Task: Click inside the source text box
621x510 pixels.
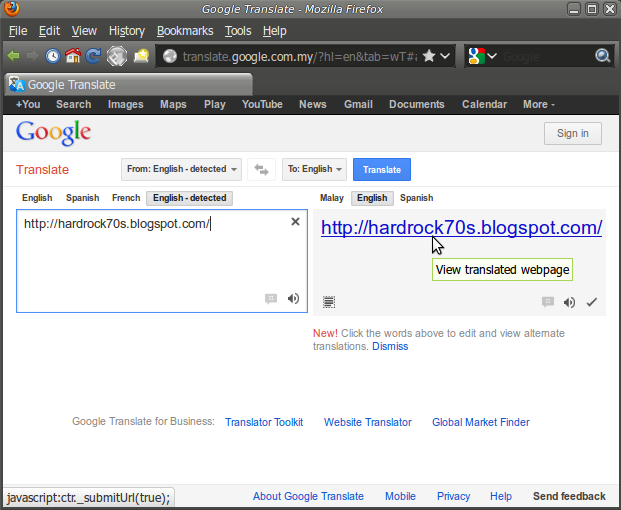Action: pos(162,261)
